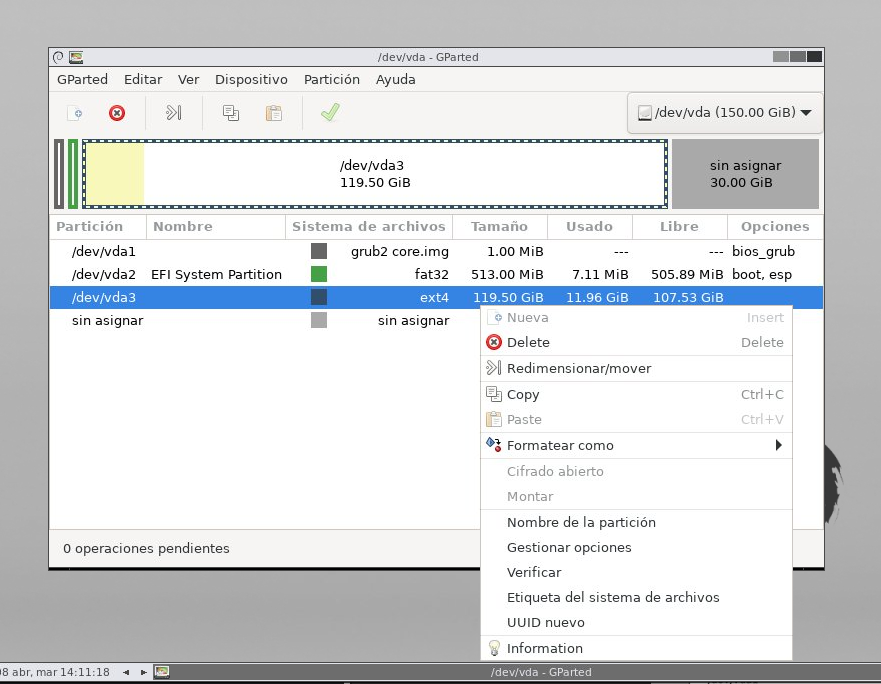Click the Copy partition icon in the toolbar
Image resolution: width=881 pixels, height=684 pixels.
(x=230, y=113)
